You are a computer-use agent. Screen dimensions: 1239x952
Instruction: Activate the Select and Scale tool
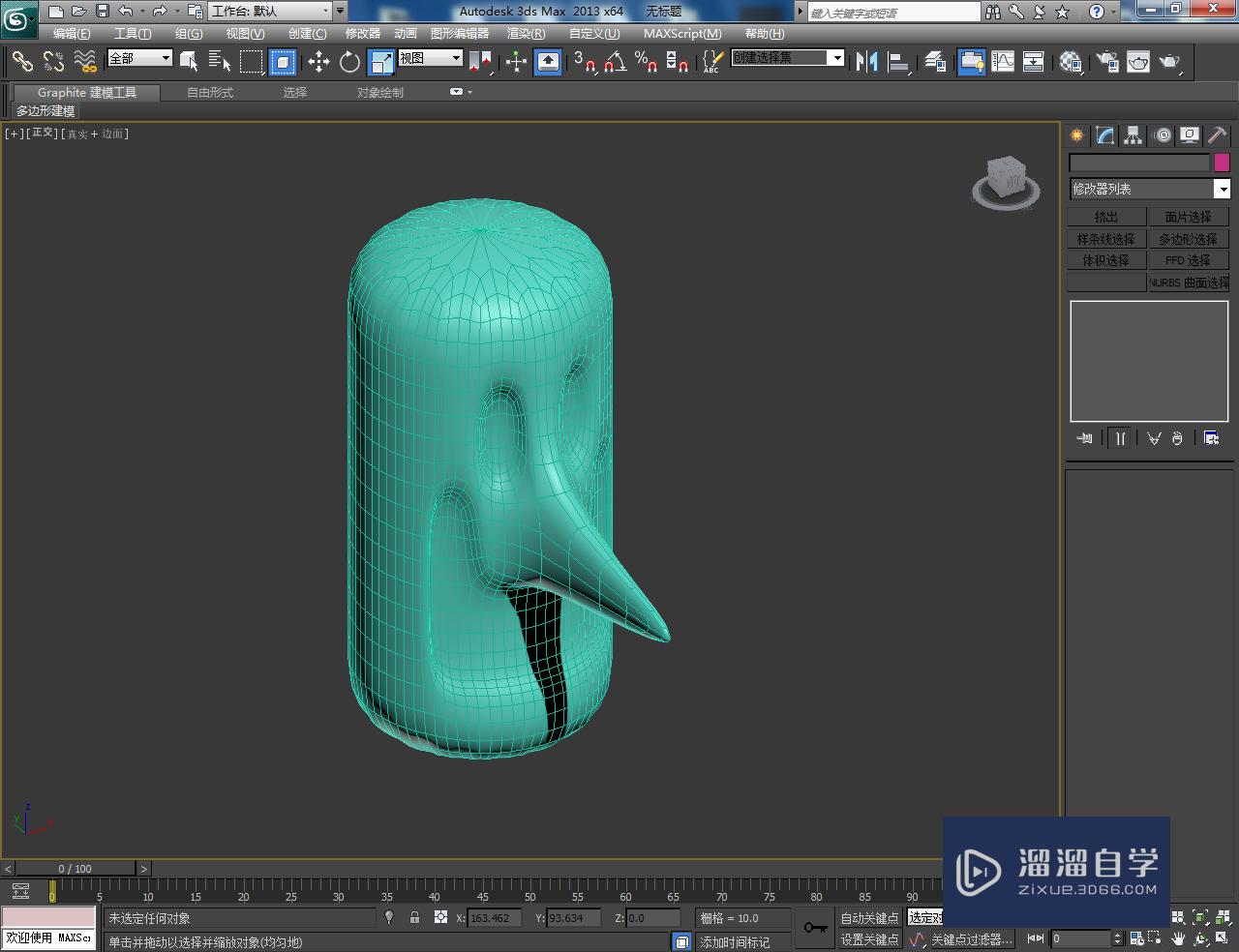click(381, 62)
